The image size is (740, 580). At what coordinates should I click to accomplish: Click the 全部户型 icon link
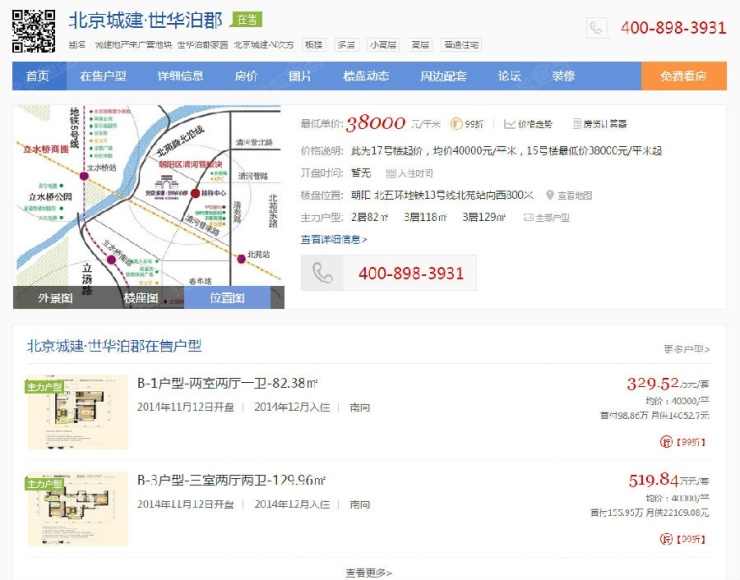tap(546, 218)
